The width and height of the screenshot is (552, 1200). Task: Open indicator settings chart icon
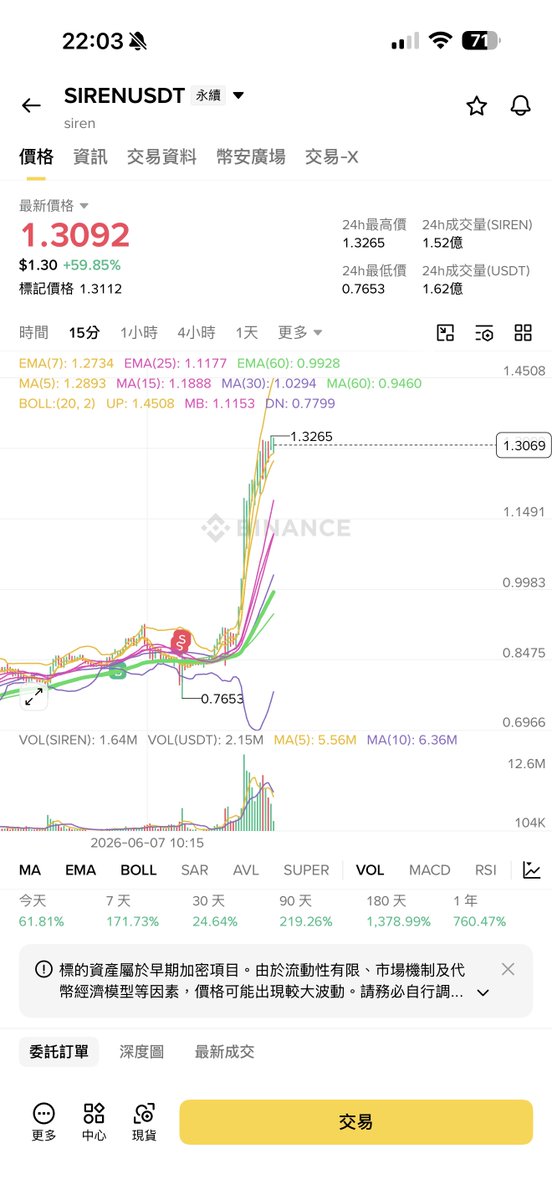[x=531, y=870]
